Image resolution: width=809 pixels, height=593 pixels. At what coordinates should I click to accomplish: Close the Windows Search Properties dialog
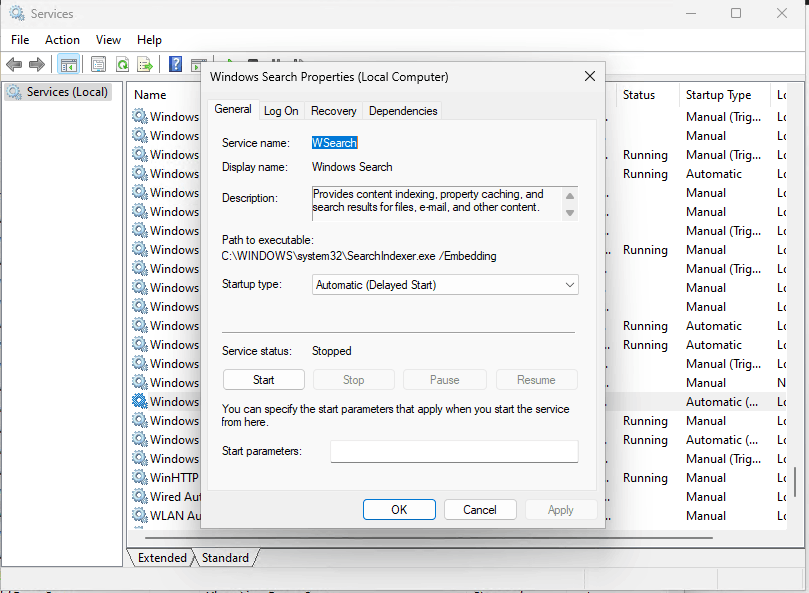(590, 76)
